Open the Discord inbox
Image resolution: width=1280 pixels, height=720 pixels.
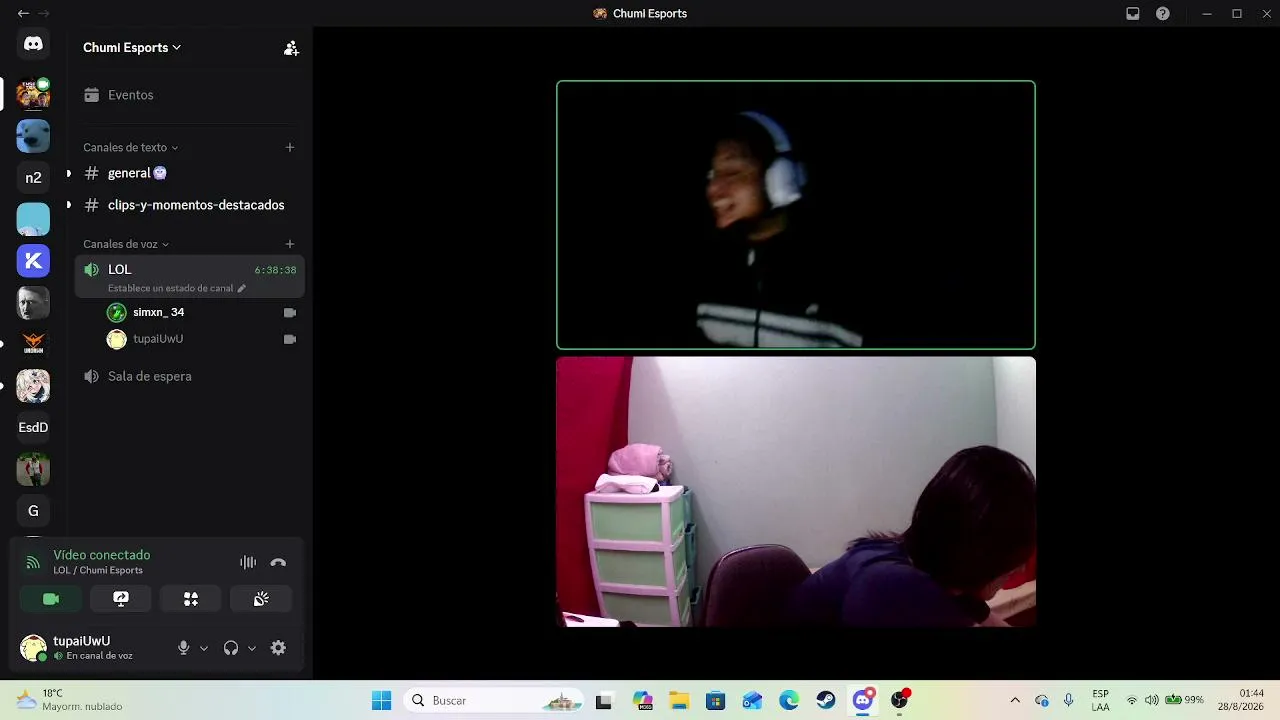point(1133,14)
